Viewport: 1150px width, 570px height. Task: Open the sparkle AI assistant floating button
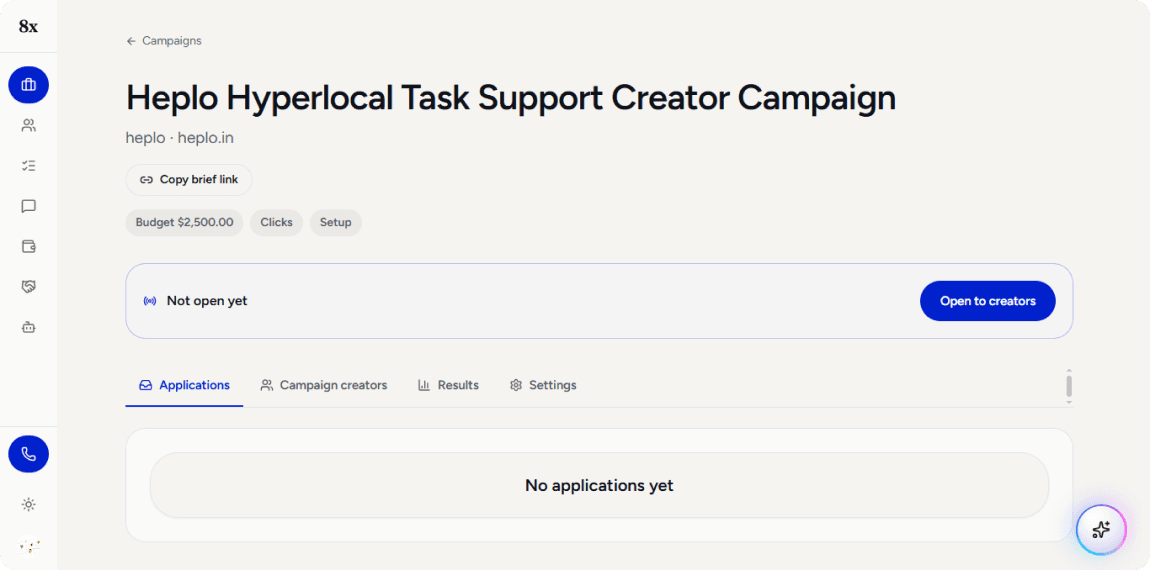click(1101, 530)
